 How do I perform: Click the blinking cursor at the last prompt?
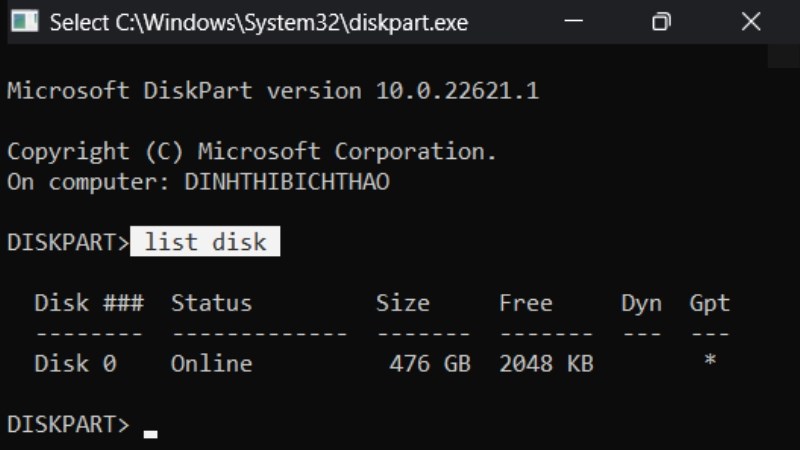(x=151, y=433)
